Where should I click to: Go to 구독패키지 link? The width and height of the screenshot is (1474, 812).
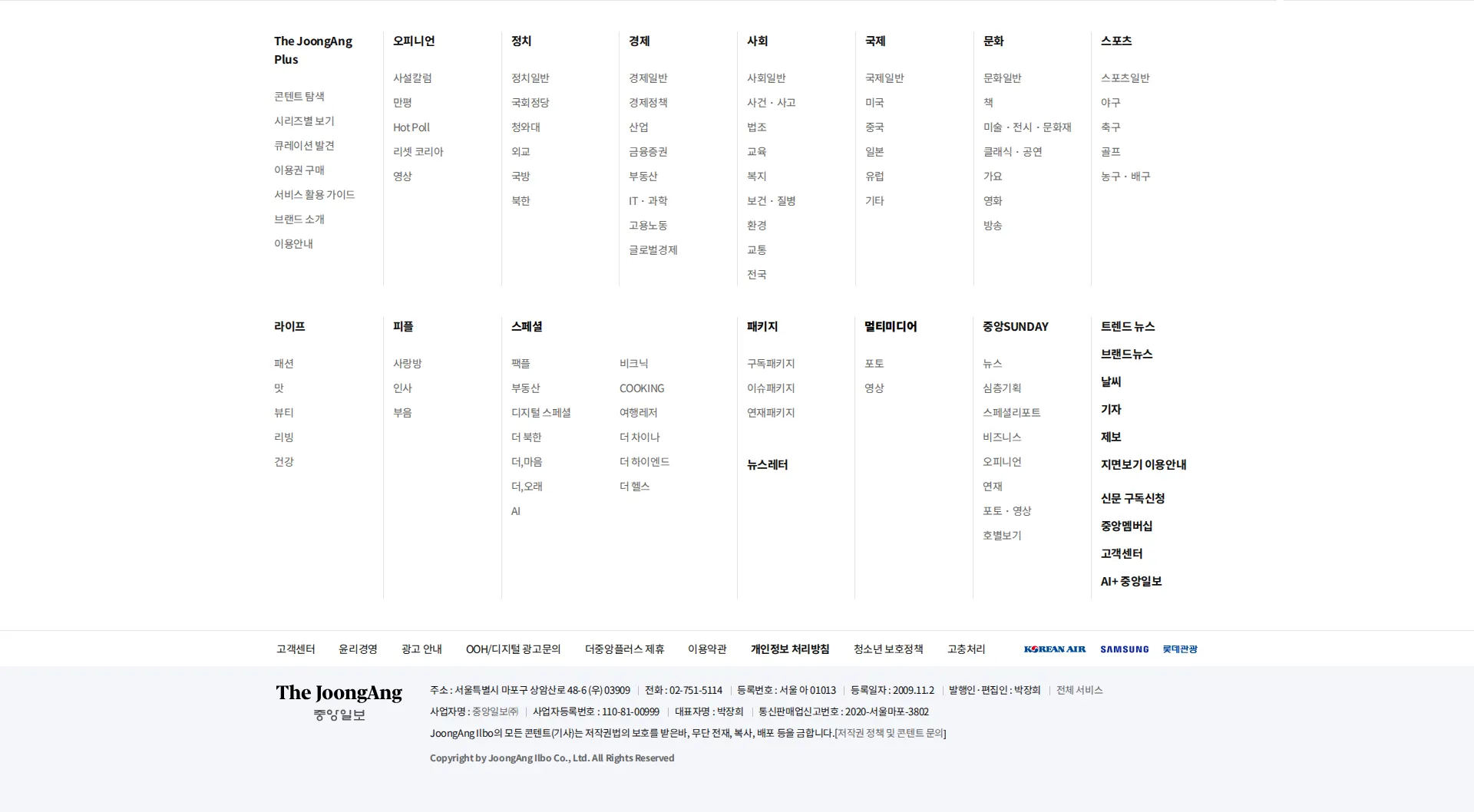(x=771, y=364)
